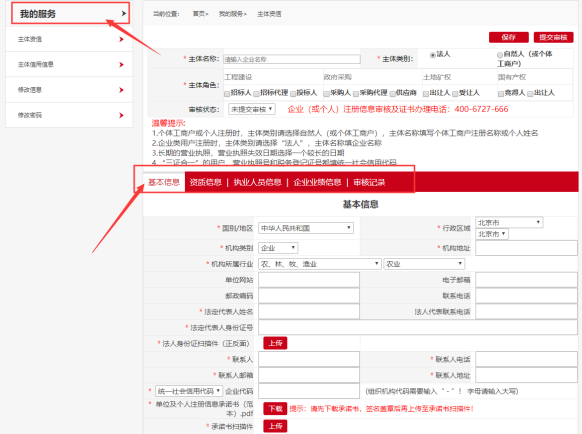Open 主体资信 in the sidebar
Image resolution: width=582 pixels, height=434 pixels.
coord(69,39)
